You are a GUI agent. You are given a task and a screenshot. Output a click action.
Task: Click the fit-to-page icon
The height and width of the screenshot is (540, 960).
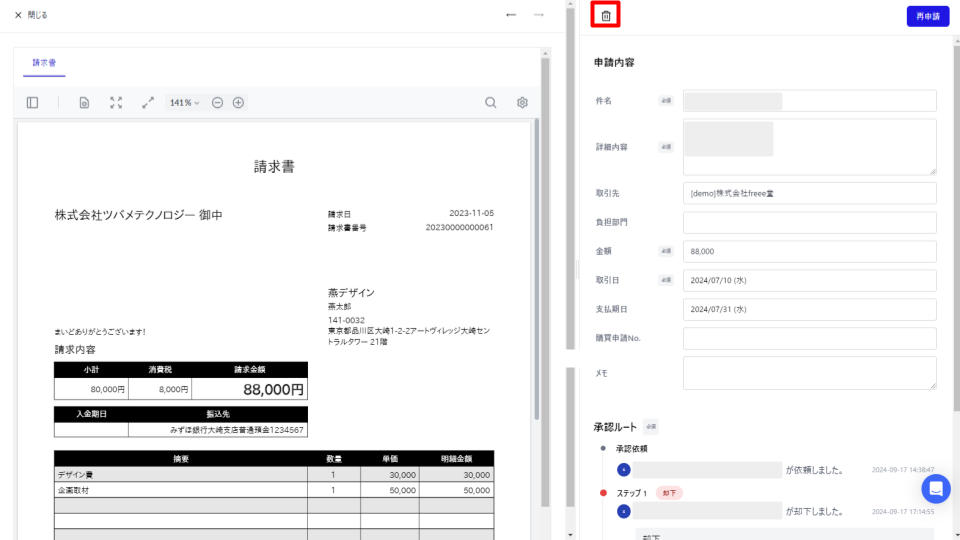click(116, 103)
